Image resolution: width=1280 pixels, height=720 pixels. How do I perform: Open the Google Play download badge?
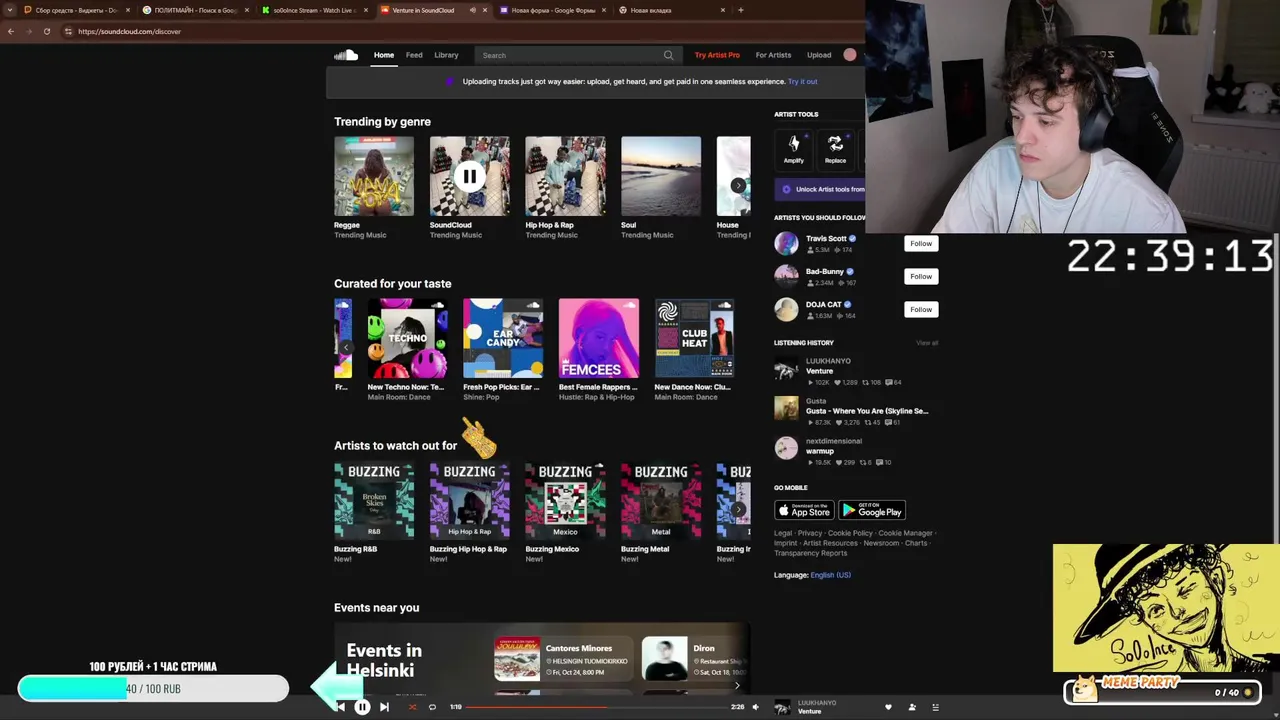tap(871, 510)
